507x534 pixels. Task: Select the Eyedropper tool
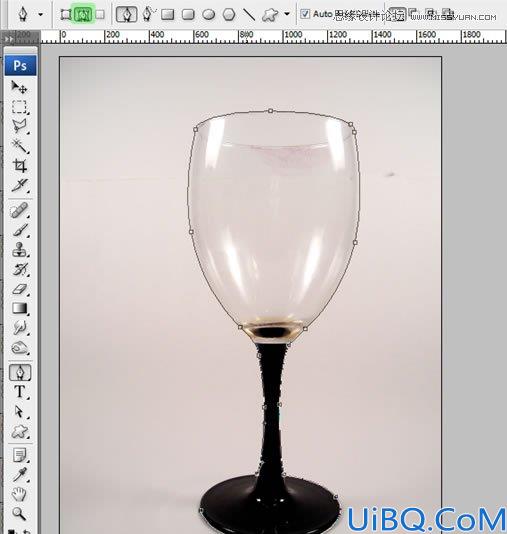tap(19, 475)
